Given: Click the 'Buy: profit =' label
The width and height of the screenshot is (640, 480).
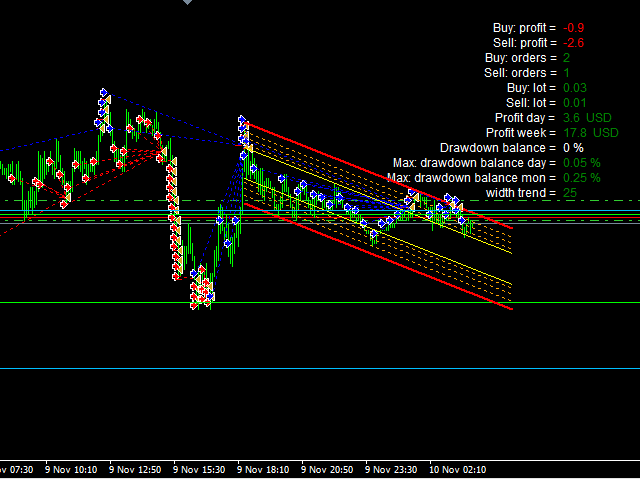Looking at the screenshot, I should 524,28.
